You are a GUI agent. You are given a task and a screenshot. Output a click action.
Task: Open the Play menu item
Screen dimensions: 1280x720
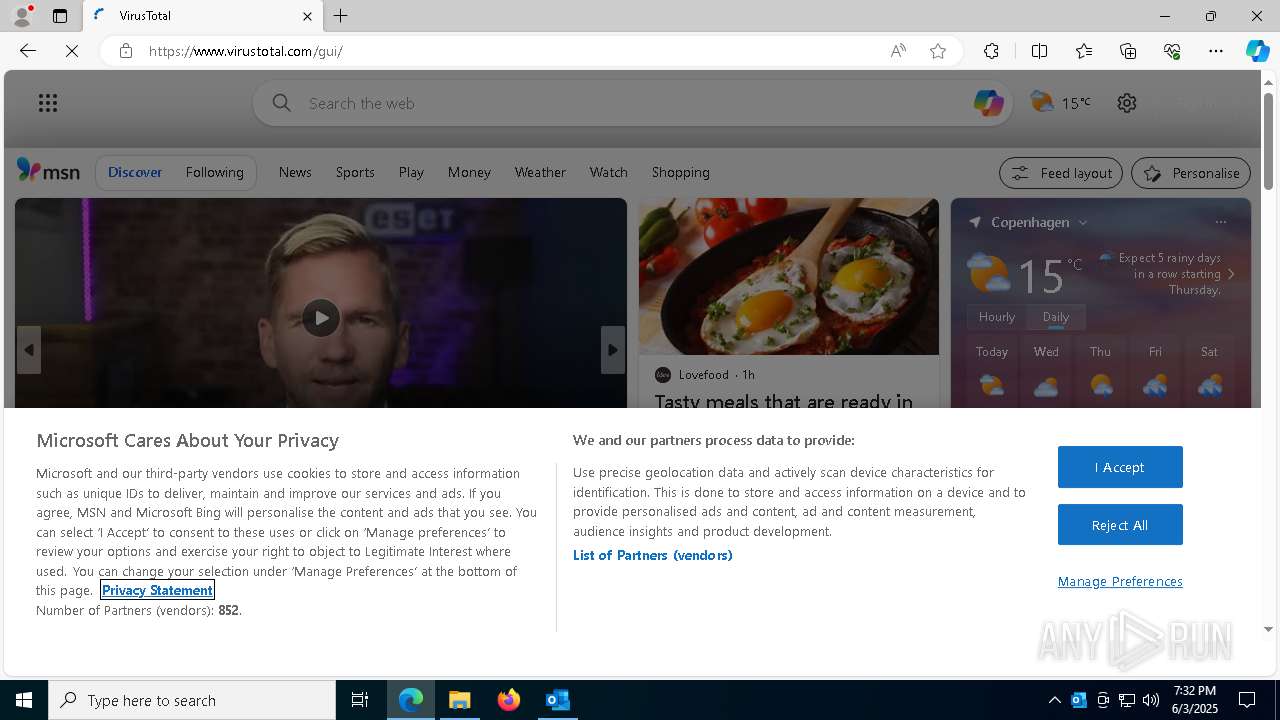pos(411,172)
